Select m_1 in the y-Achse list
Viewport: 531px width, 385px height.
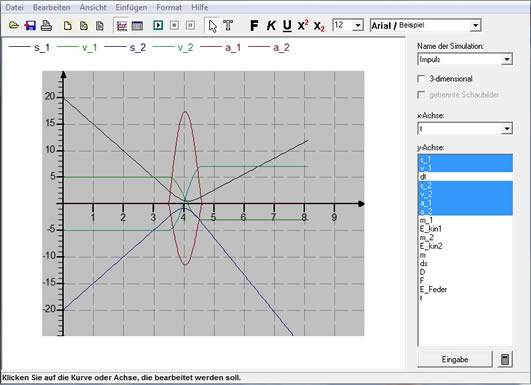pyautogui.click(x=465, y=220)
